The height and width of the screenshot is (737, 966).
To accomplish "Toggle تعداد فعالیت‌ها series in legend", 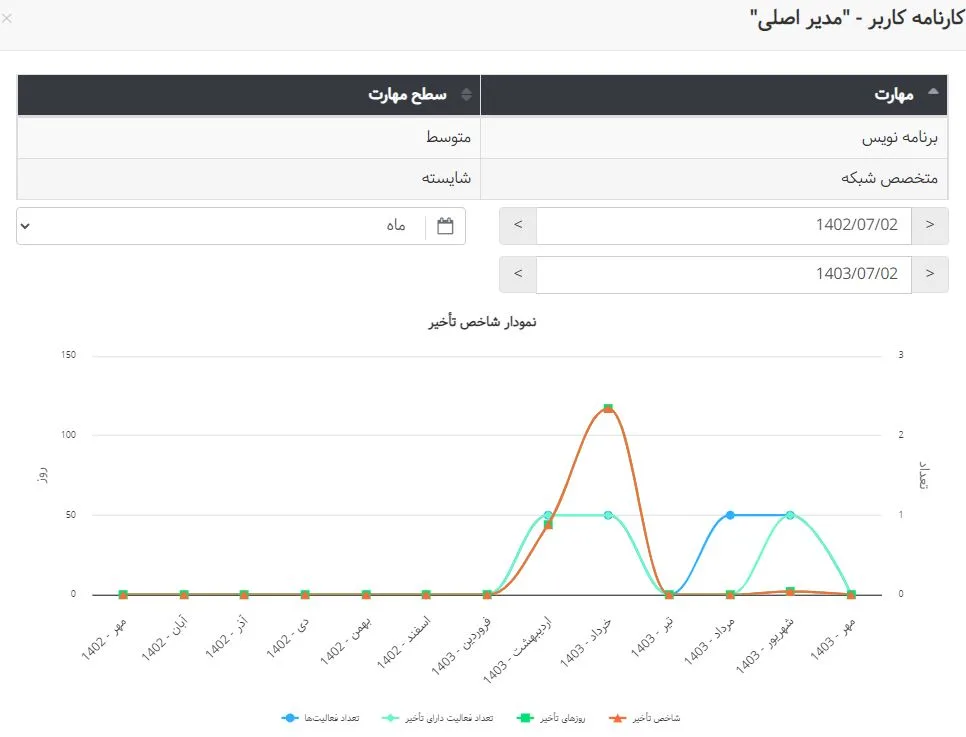I will tap(320, 718).
